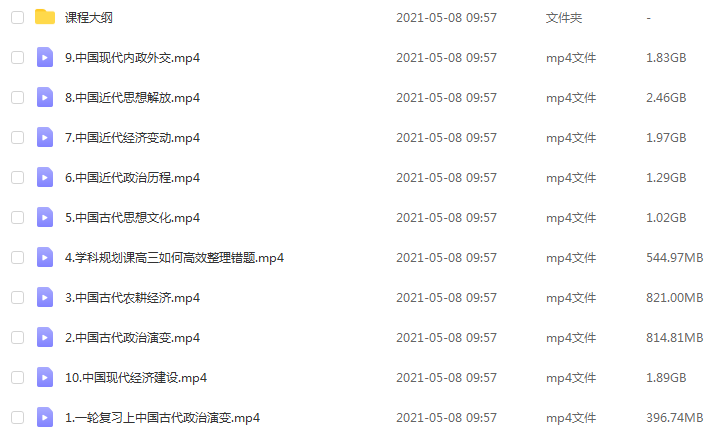
Task: Click the video icon for 8.中国近代思想解放.mp4
Action: click(x=45, y=97)
